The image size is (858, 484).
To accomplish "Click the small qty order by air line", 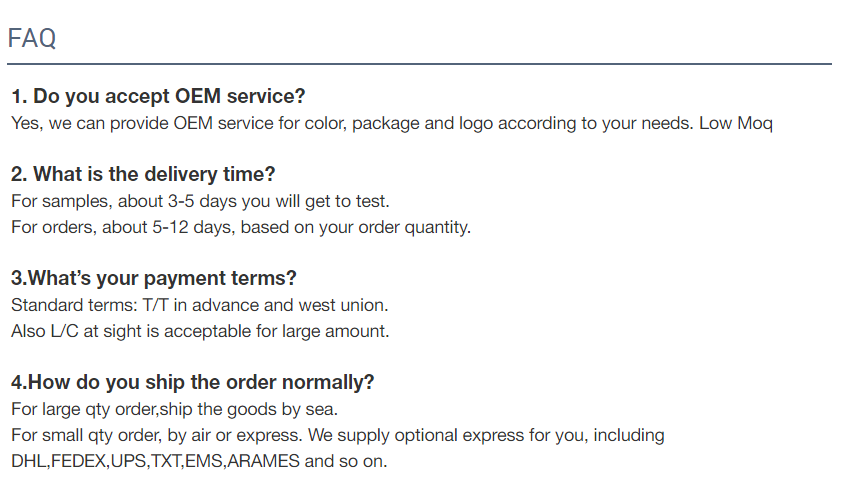I will coord(338,435).
